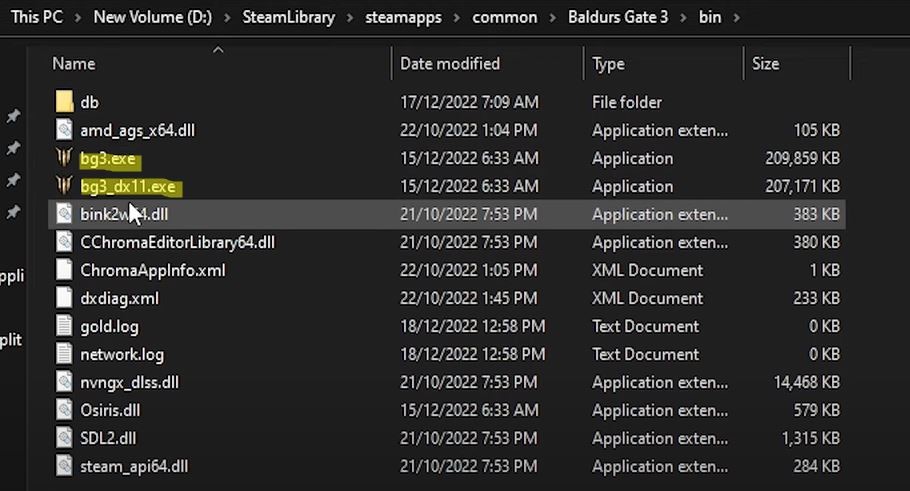The height and width of the screenshot is (491, 910).
Task: Click the dxdiag.xml document icon
Action: [64, 297]
